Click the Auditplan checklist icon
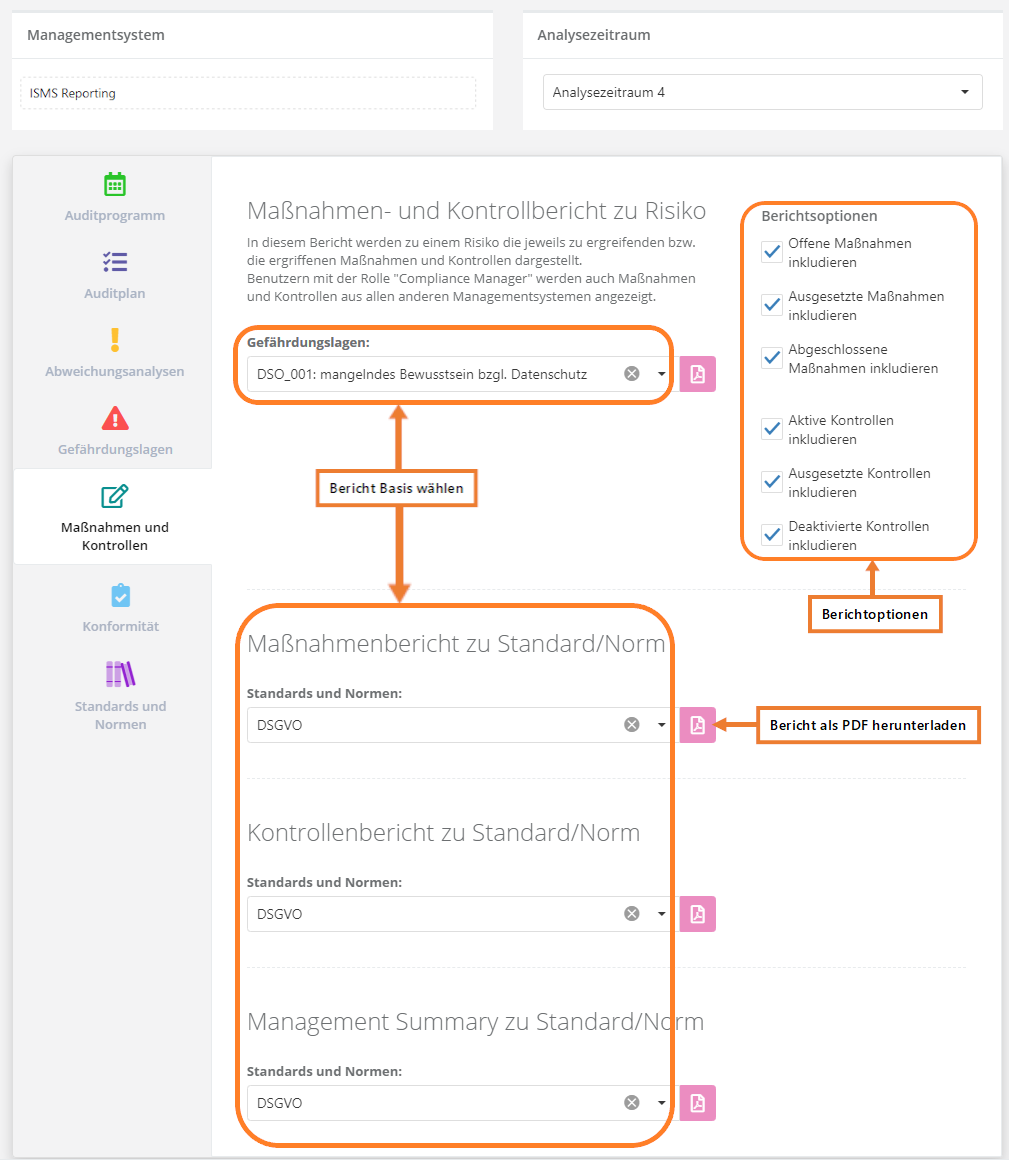Screen dimensions: 1009x1161 tap(115, 263)
